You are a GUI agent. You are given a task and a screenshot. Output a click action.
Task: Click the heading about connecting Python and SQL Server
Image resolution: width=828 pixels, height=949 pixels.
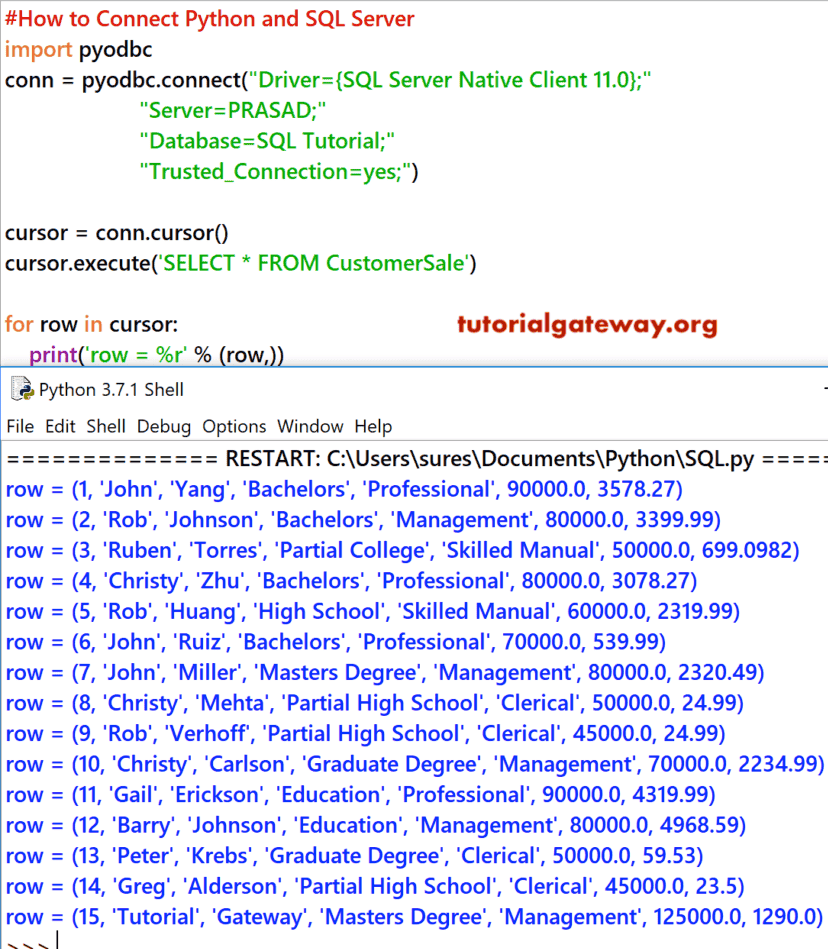(210, 18)
